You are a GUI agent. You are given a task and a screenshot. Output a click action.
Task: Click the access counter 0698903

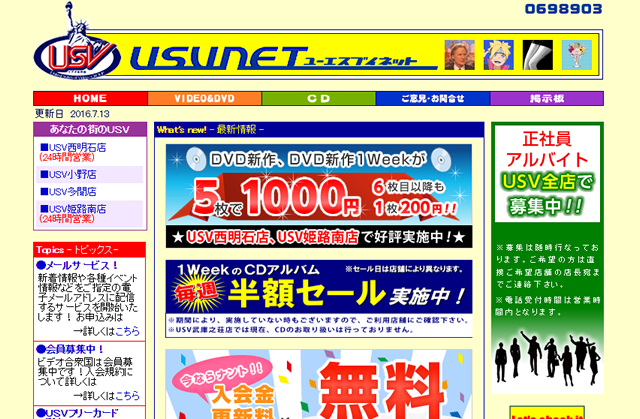[563, 9]
